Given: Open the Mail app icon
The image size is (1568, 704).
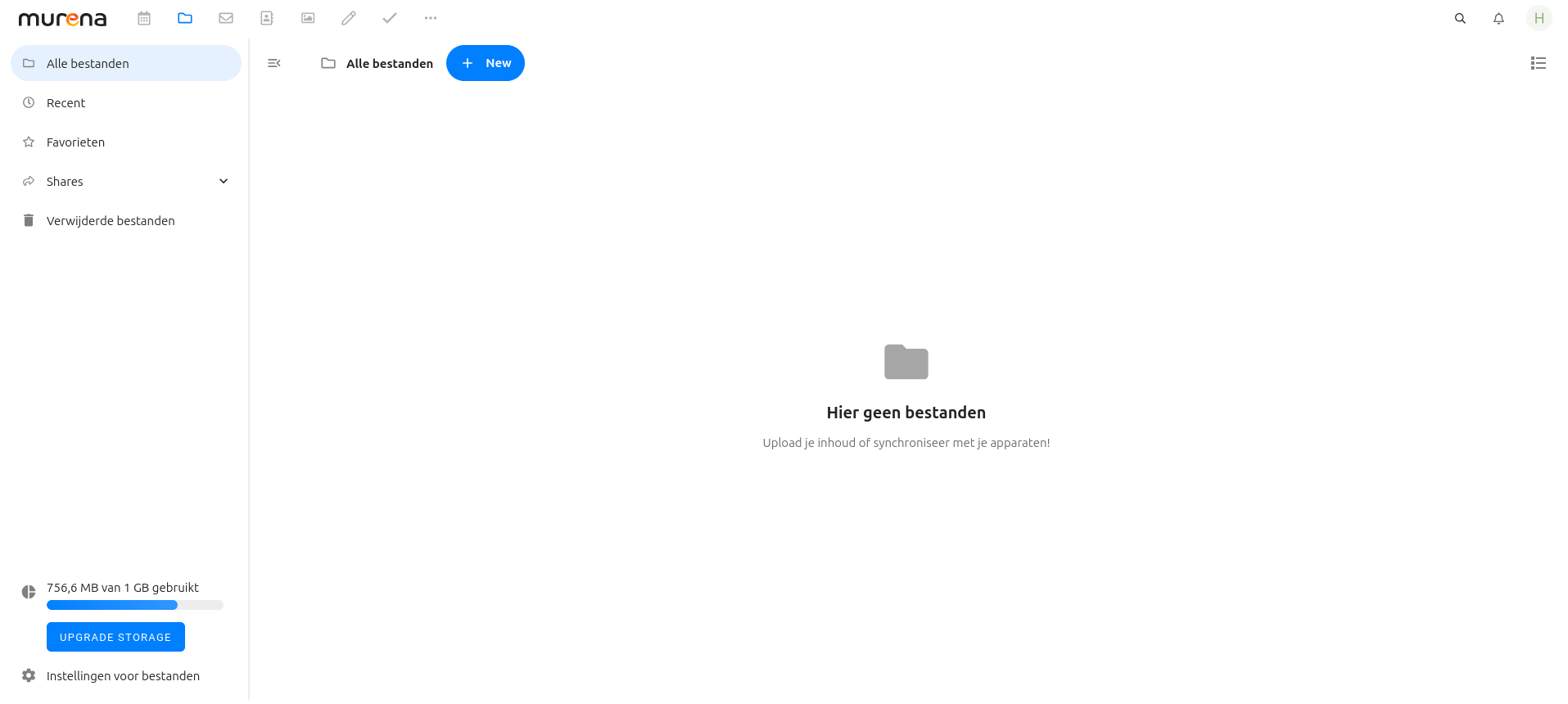Looking at the screenshot, I should coord(226,18).
